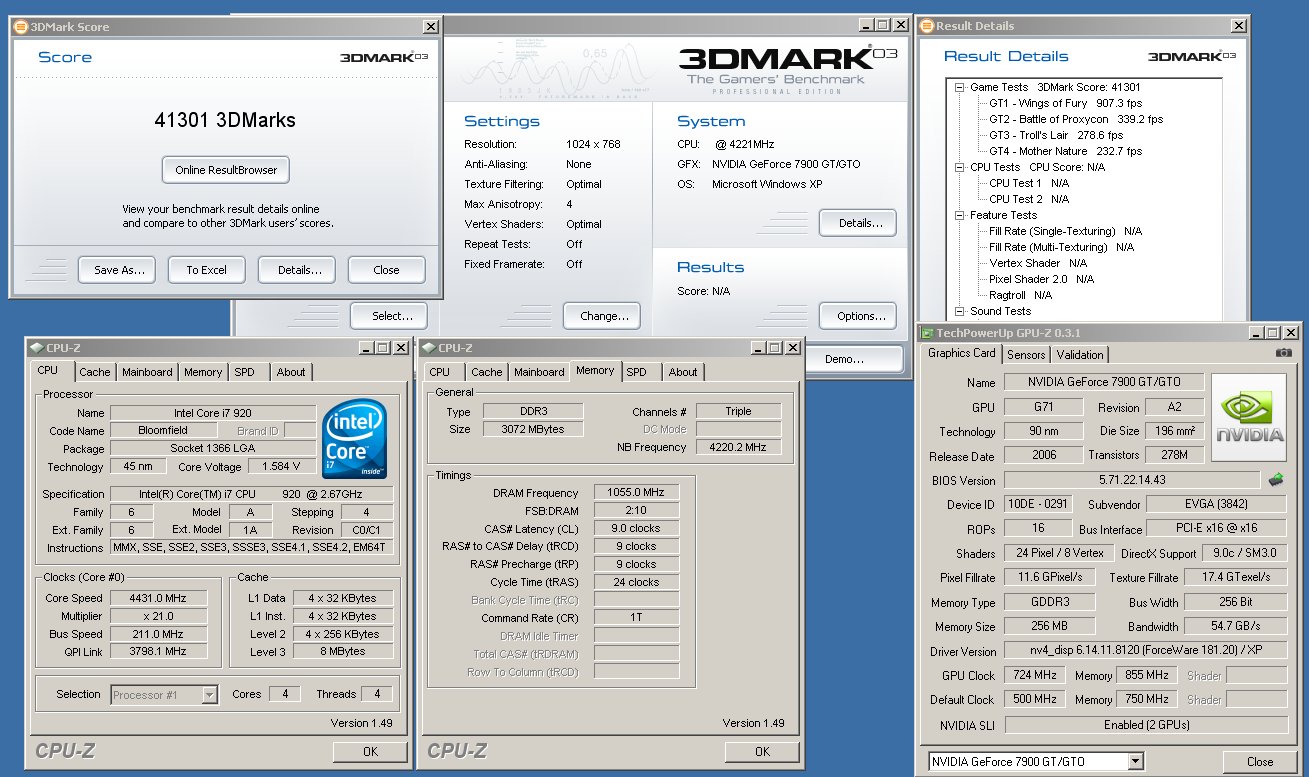The image size is (1309, 777).
Task: Open the SPD tab in Memory CPU-Z window
Action: (x=636, y=372)
